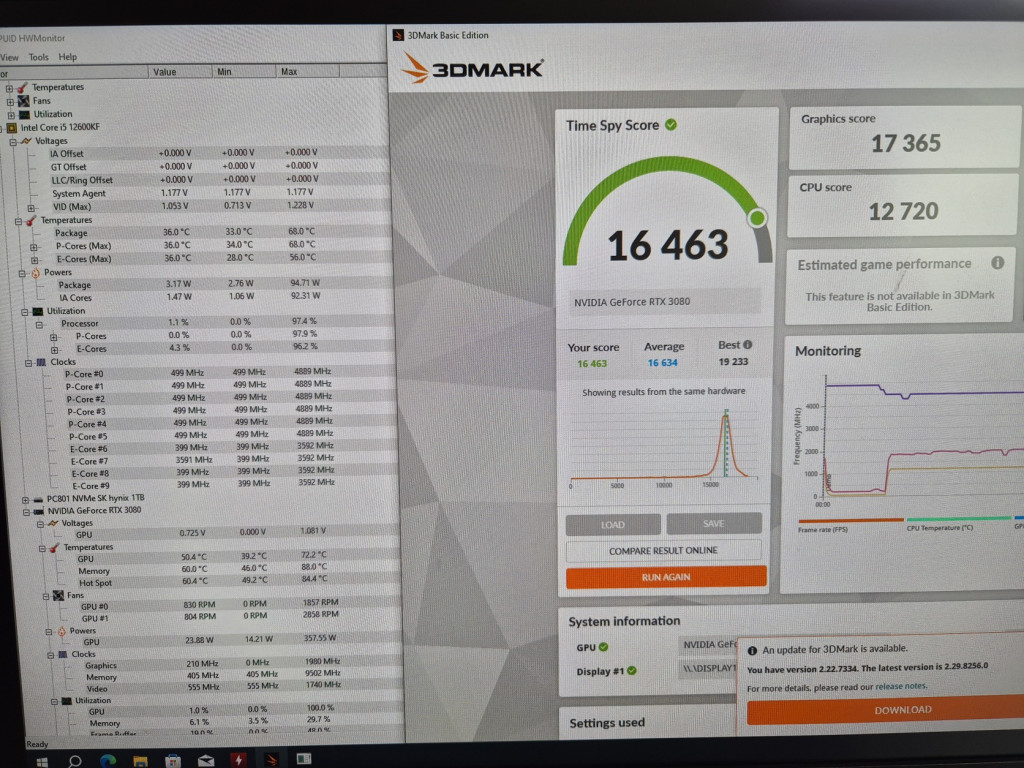Click the info icon next to Best score

pyautogui.click(x=748, y=345)
